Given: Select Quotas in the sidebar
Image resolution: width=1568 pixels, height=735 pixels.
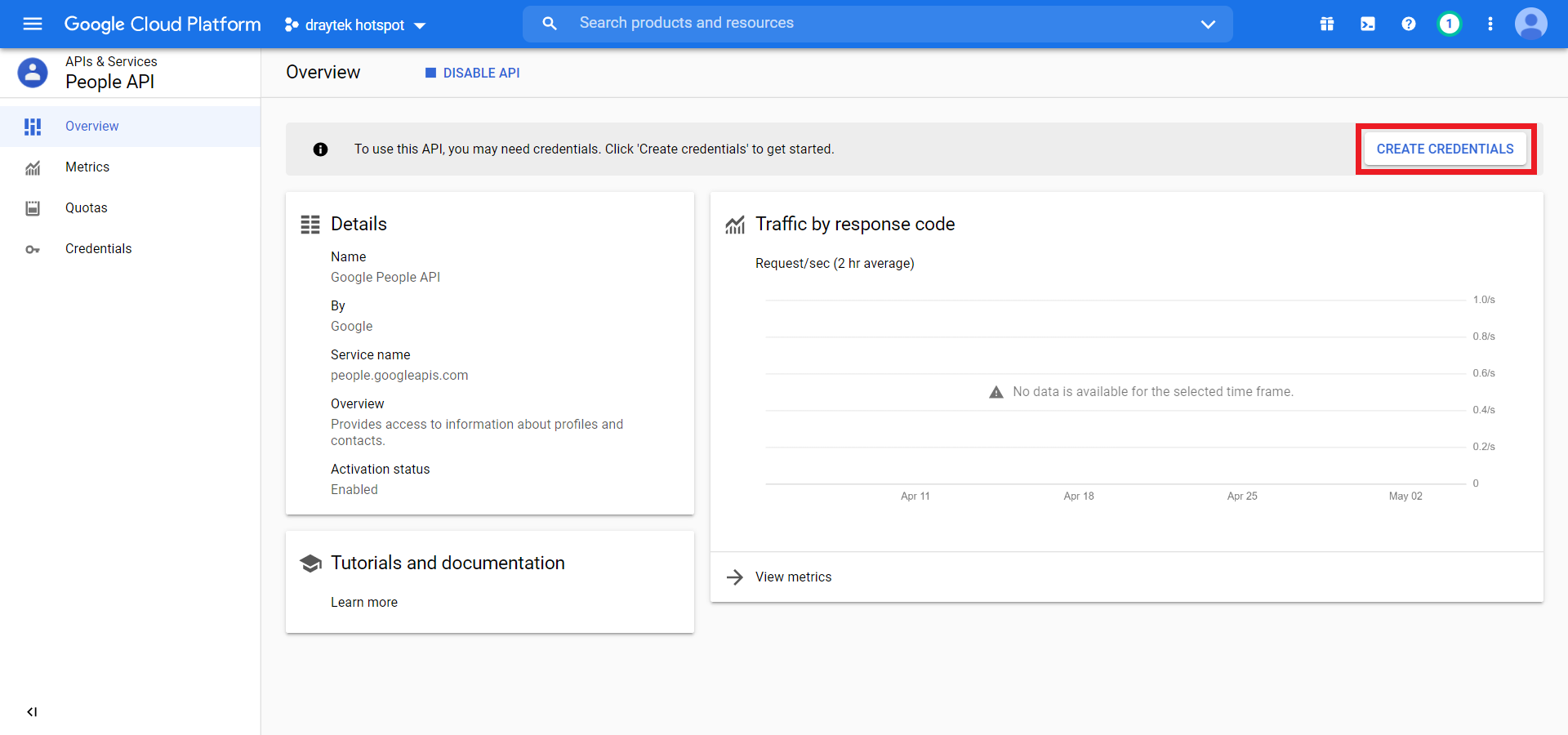Looking at the screenshot, I should coord(131,208).
